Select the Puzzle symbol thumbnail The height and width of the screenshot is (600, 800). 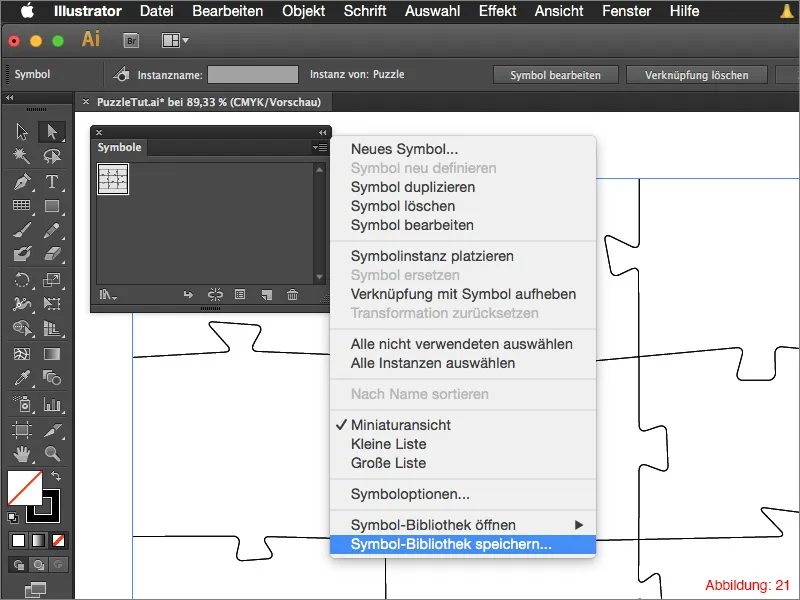tap(113, 179)
